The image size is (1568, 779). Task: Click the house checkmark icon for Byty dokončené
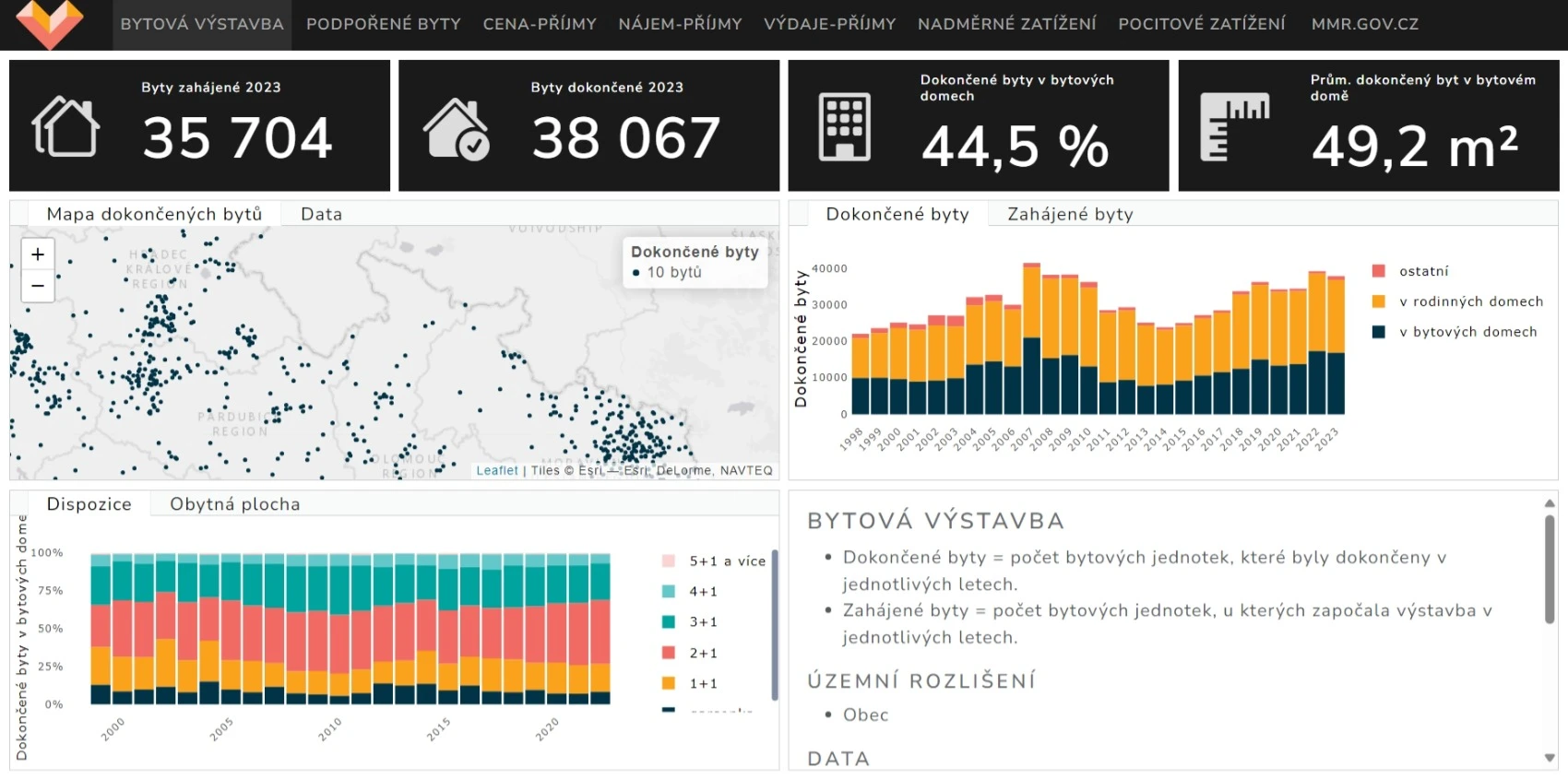click(457, 129)
